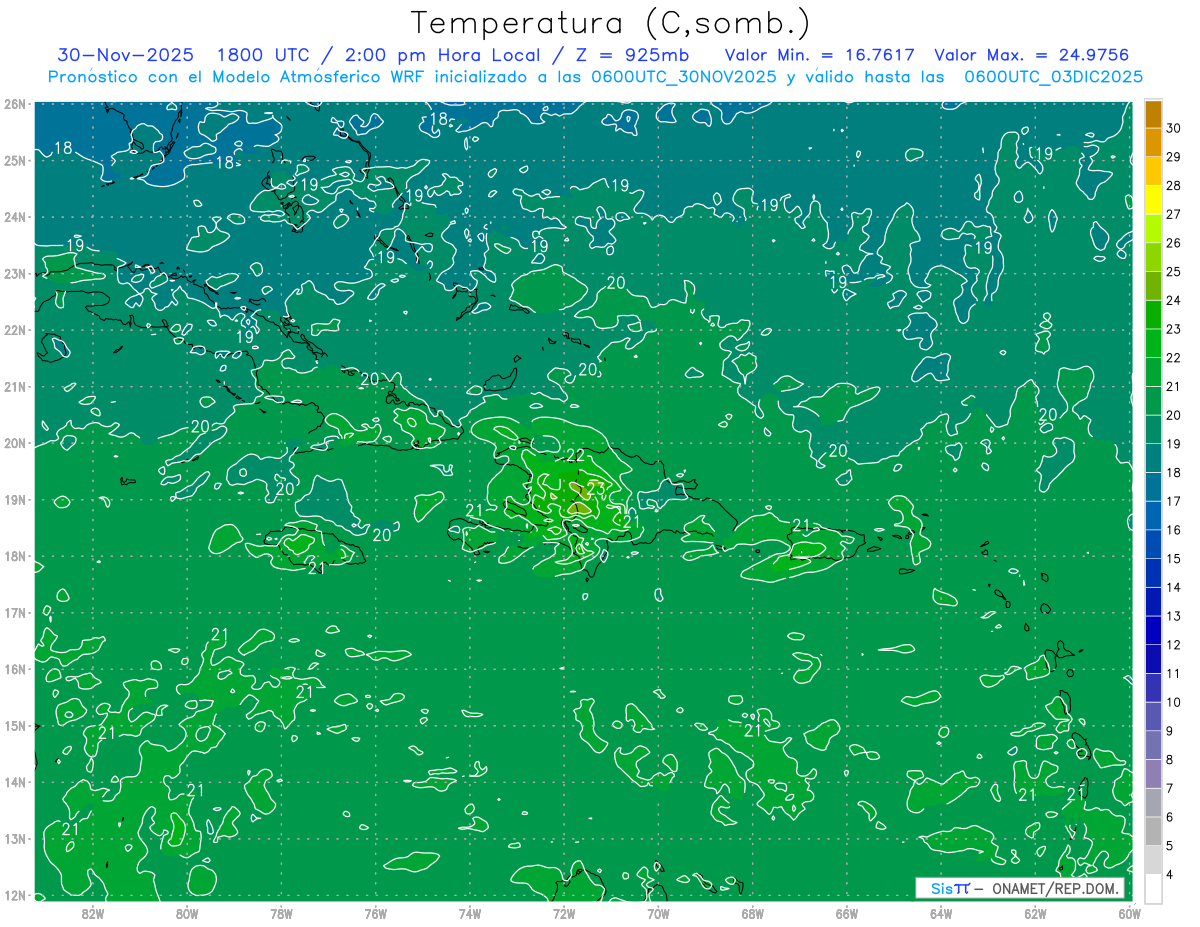Click the 14N latitude label
The height and width of the screenshot is (927, 1200).
pos(15,782)
